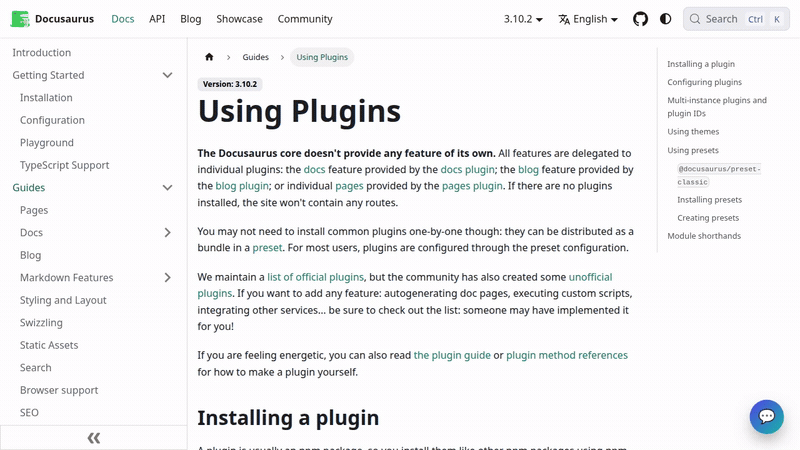Follow the 'blog plugin' link
The height and width of the screenshot is (450, 800).
click(242, 186)
